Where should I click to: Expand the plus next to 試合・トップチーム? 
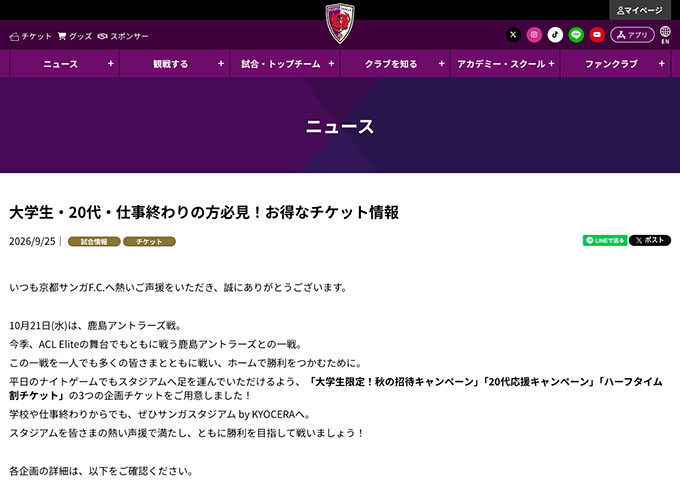pyautogui.click(x=331, y=64)
